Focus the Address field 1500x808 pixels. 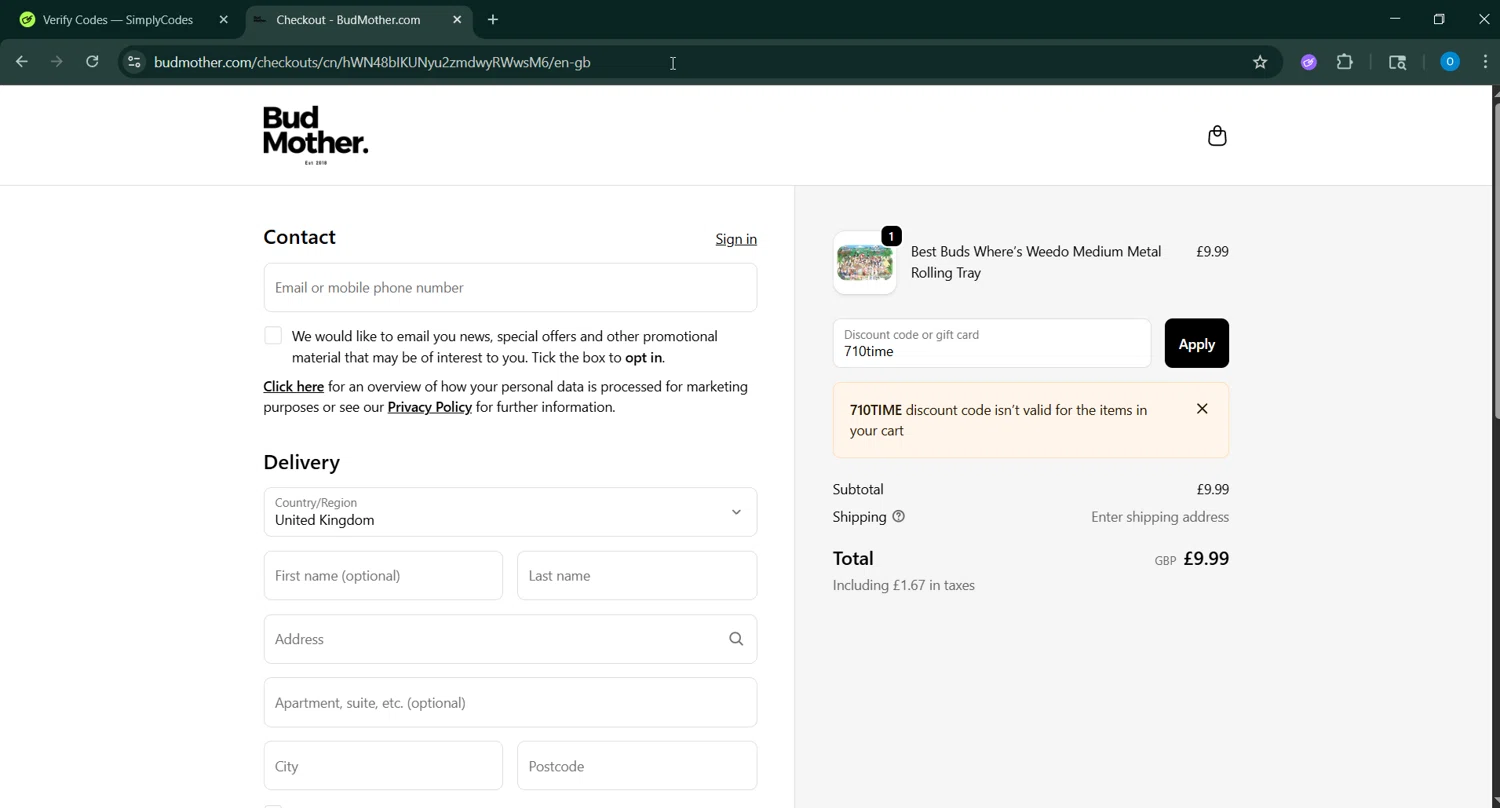(510, 639)
